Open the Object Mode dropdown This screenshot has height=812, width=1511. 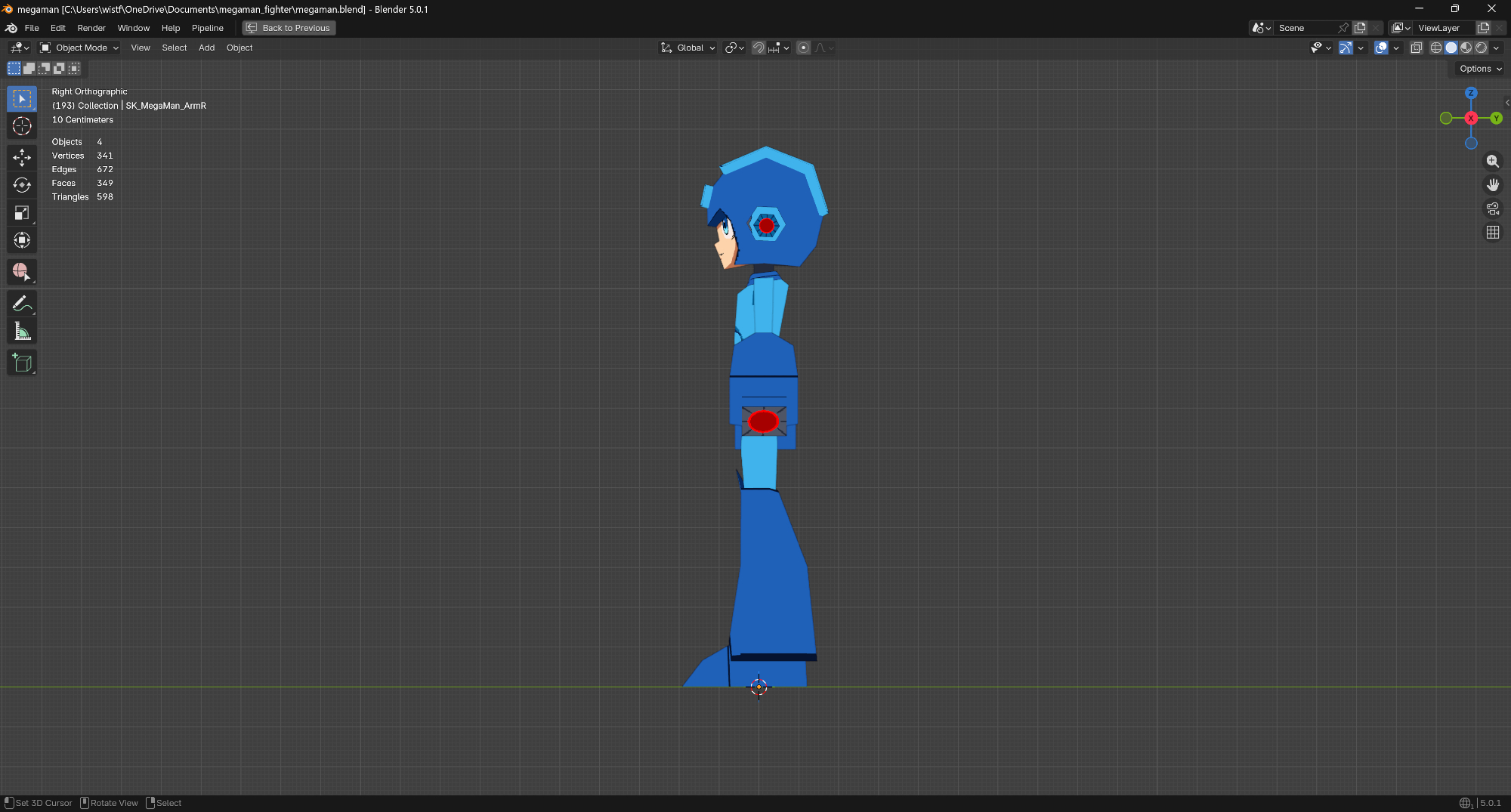[79, 48]
